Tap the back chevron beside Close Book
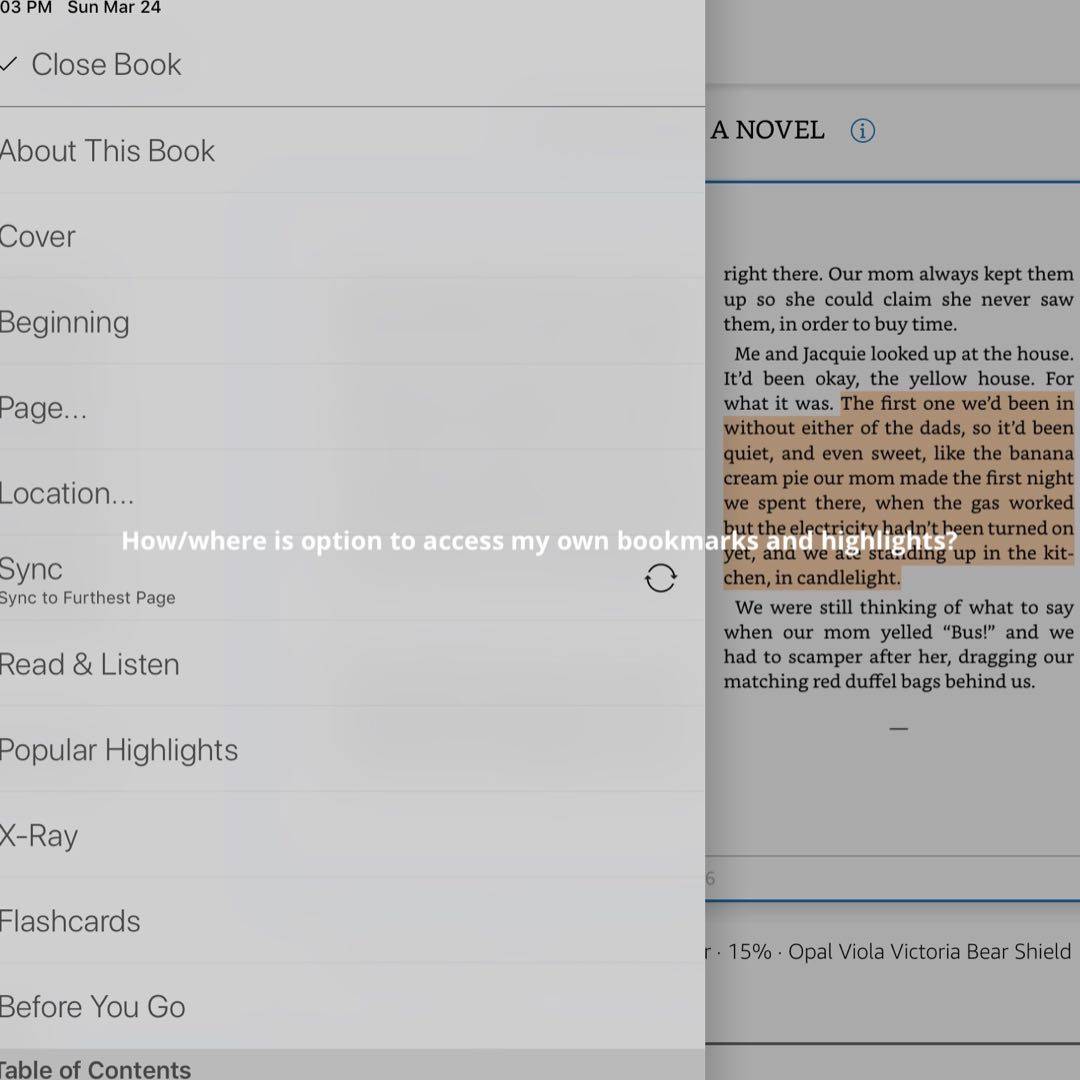1080x1080 pixels. 9,65
